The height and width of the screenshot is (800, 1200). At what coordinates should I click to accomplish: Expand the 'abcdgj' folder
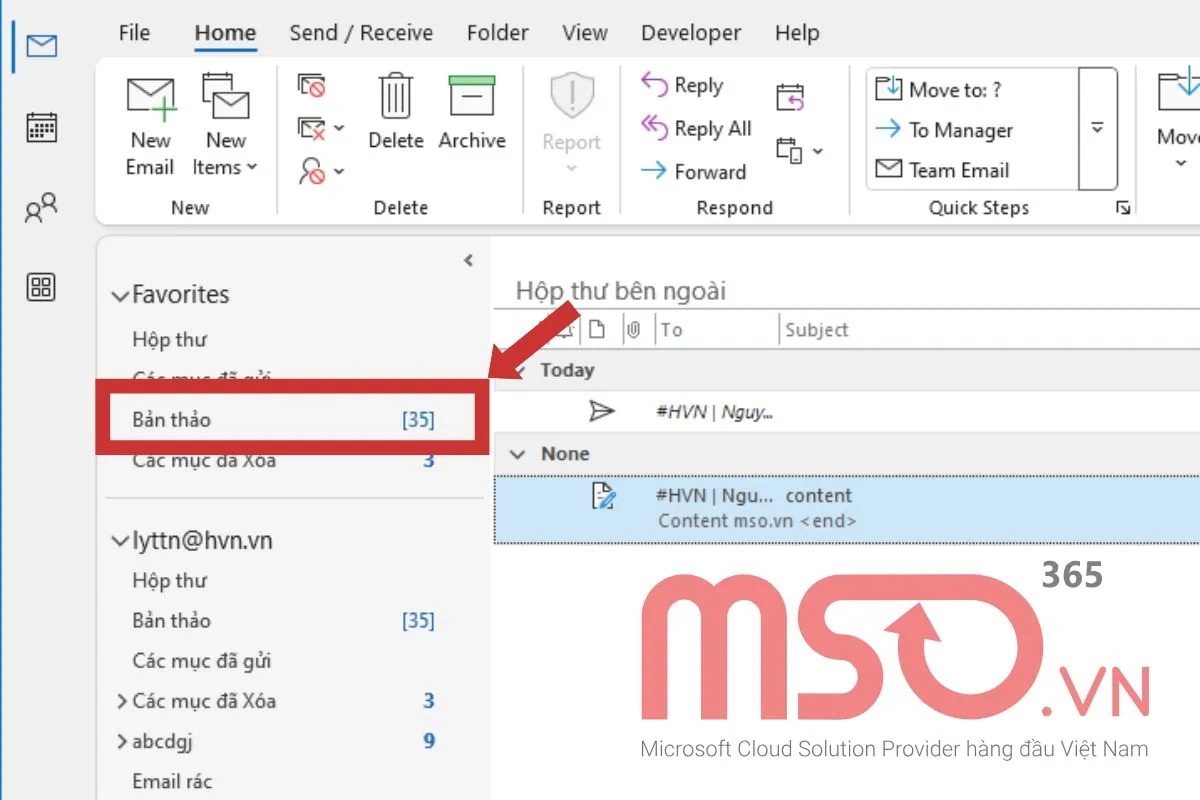click(x=124, y=741)
